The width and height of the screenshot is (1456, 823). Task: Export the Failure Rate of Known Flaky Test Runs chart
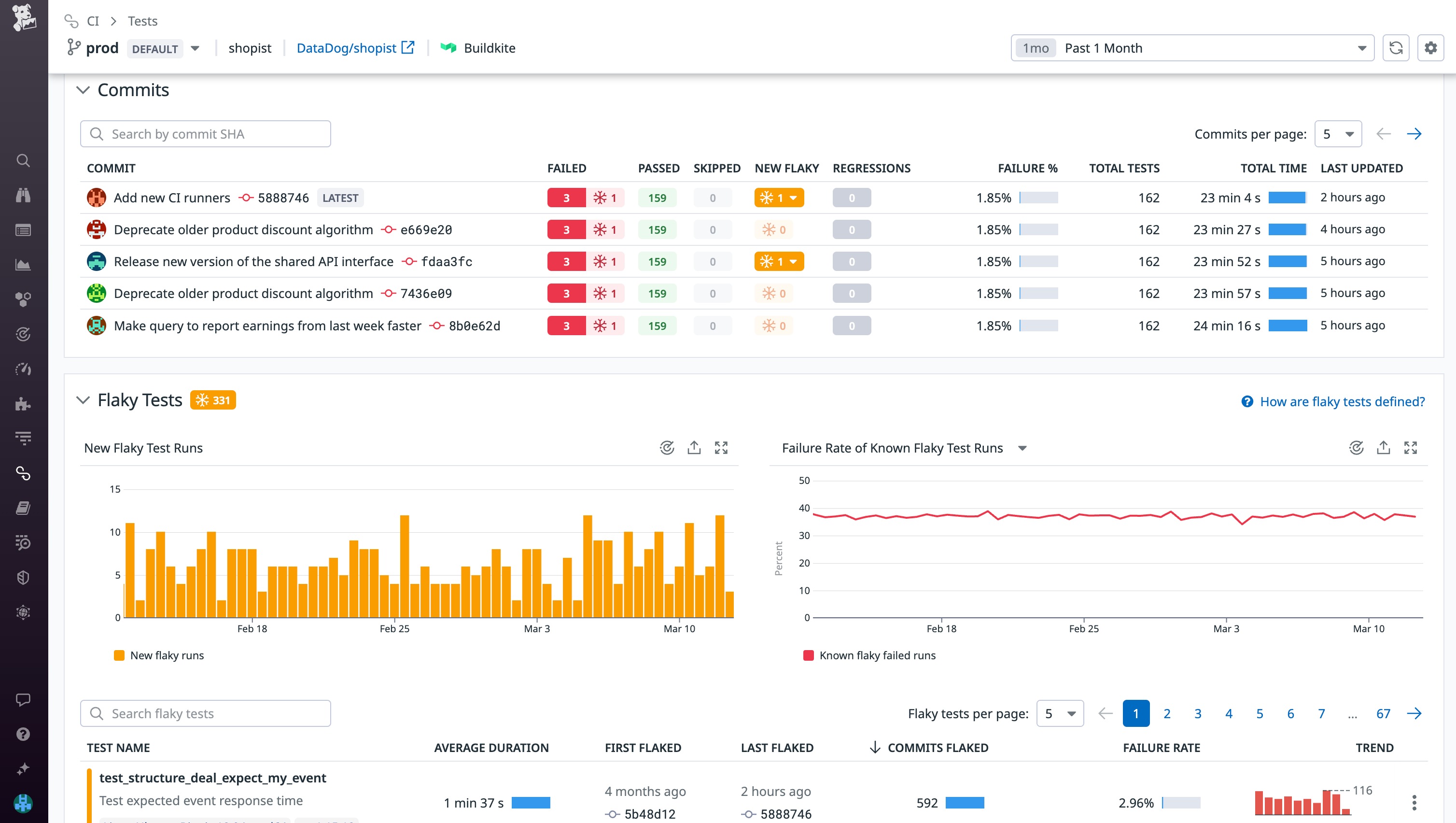(x=1383, y=447)
